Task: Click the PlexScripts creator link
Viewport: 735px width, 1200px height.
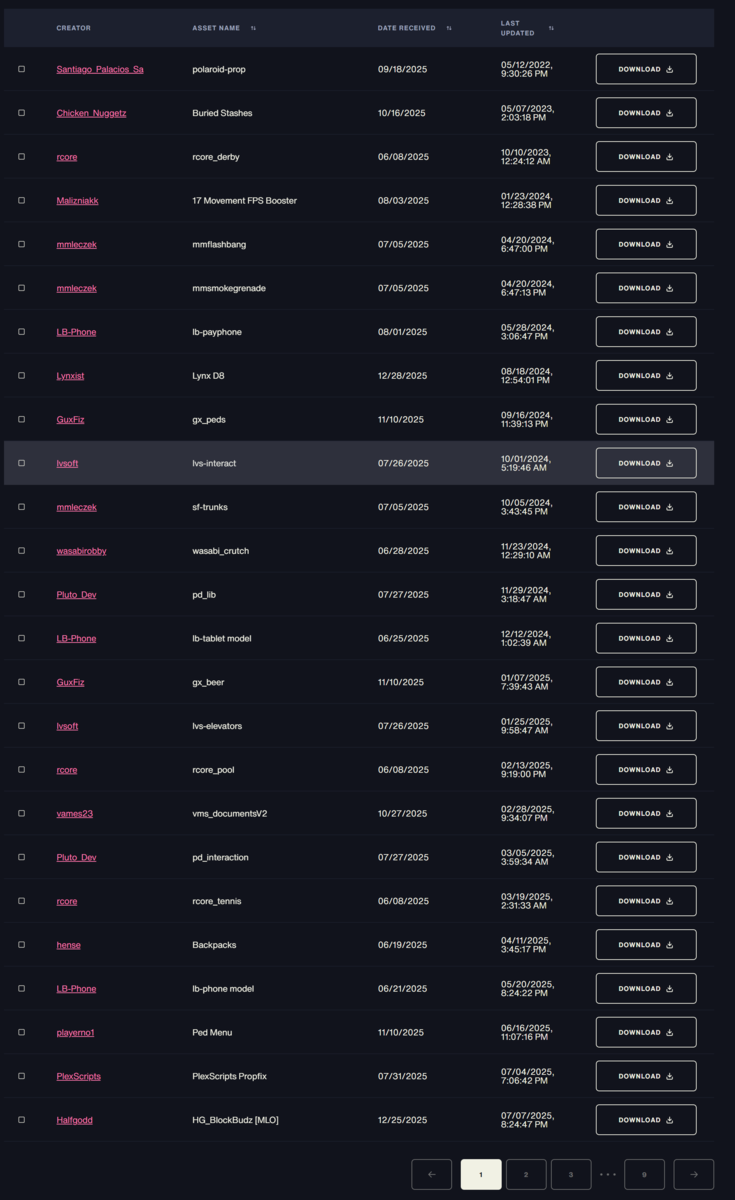Action: click(79, 1076)
